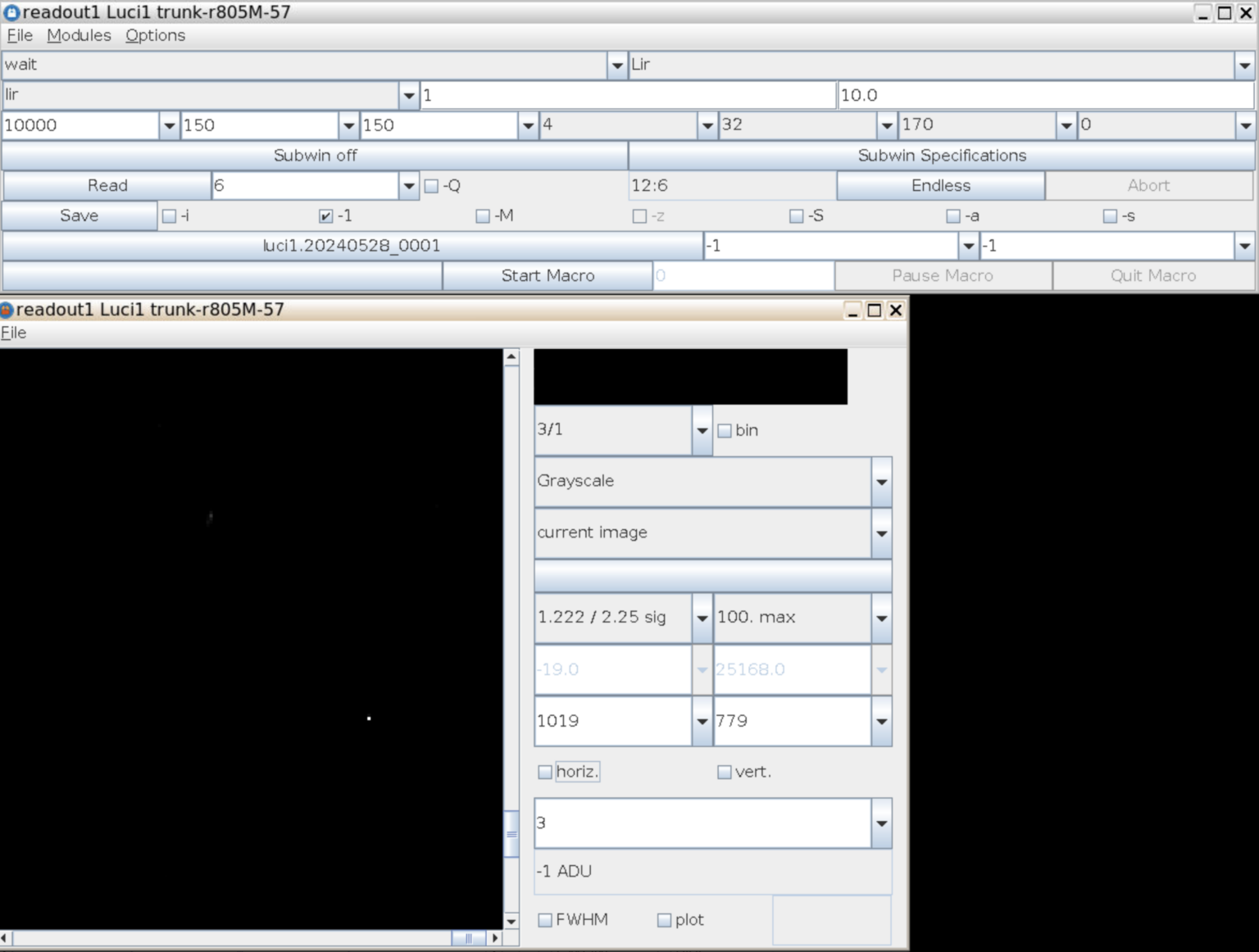Image resolution: width=1259 pixels, height=952 pixels.
Task: Open the first -1 dropdown after filename
Action: tap(968, 246)
